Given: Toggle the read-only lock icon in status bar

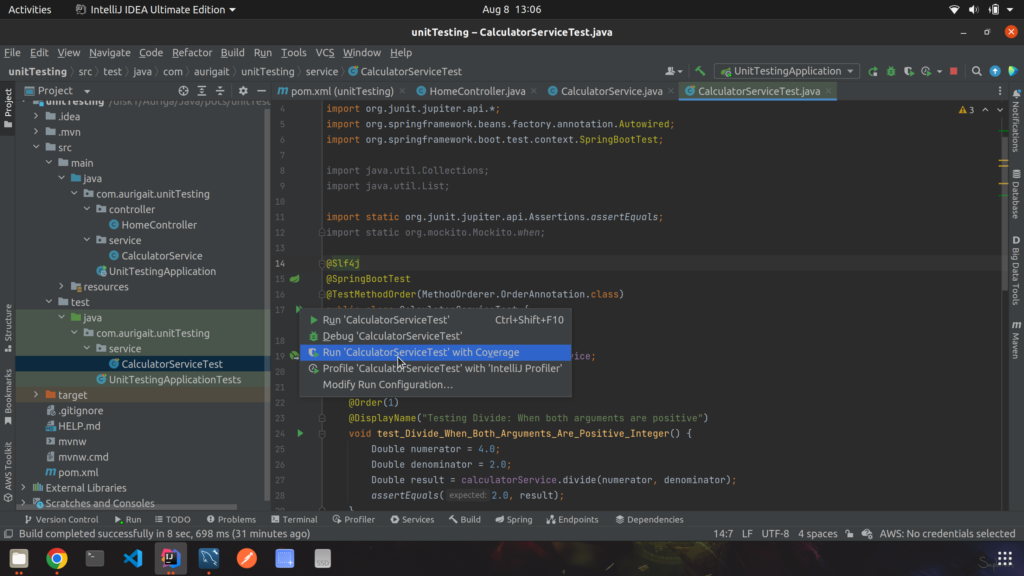Looking at the screenshot, I should 849,534.
